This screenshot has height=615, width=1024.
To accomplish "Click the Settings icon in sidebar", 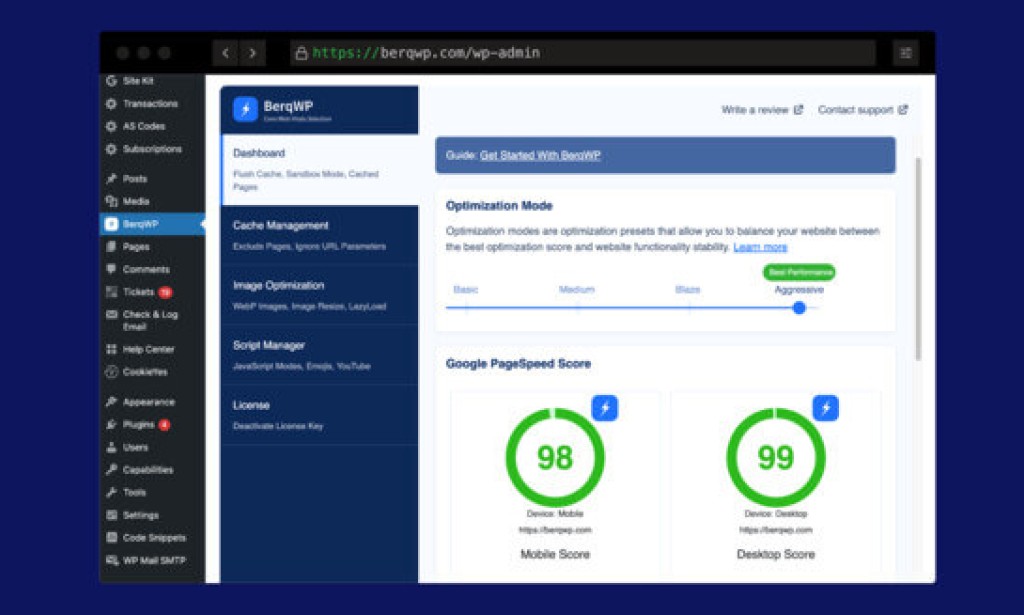I will pyautogui.click(x=112, y=515).
